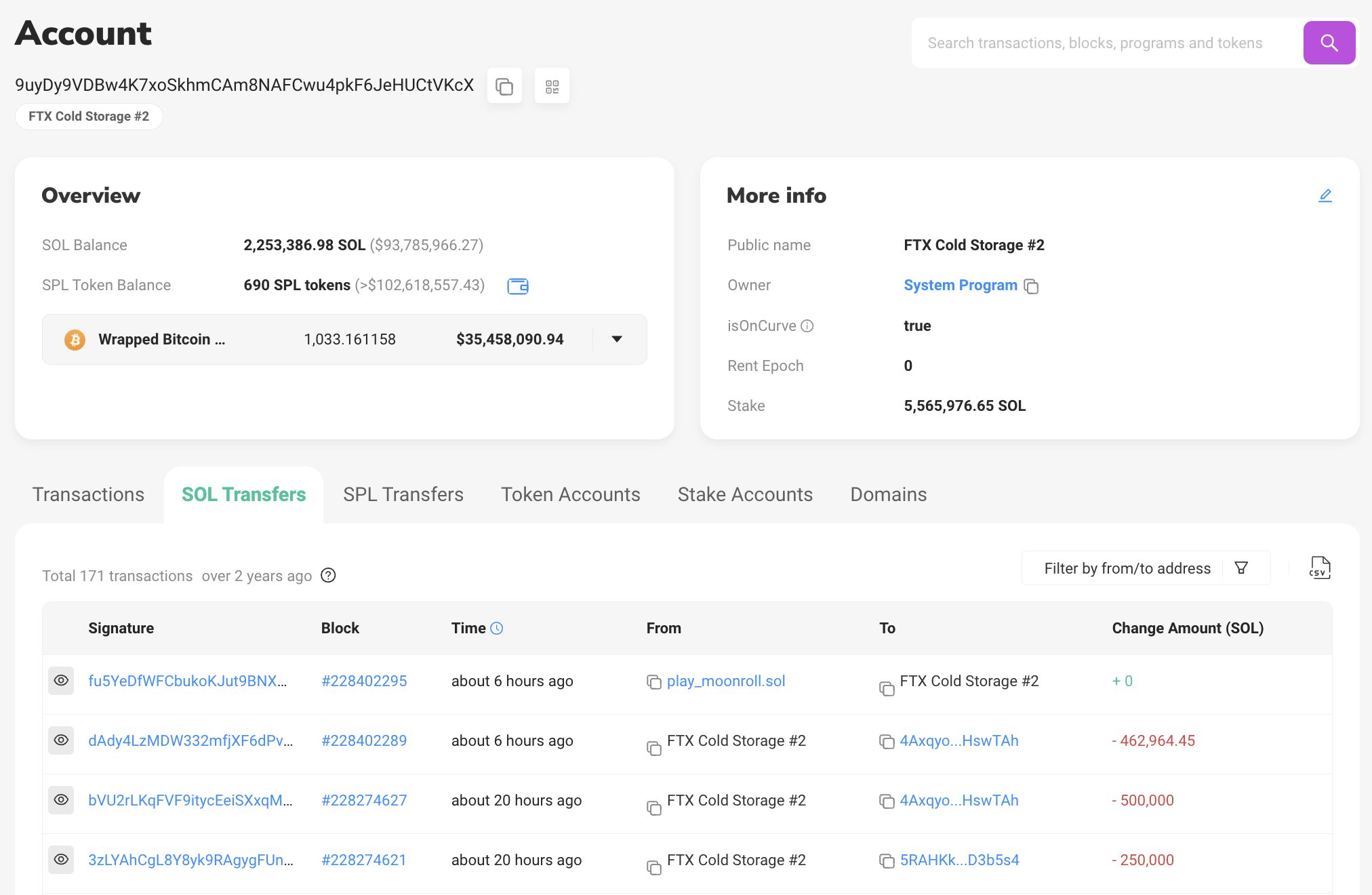This screenshot has height=895, width=1372.
Task: Copy the 5RAHKk...D3b5s4 address
Action: (x=887, y=861)
